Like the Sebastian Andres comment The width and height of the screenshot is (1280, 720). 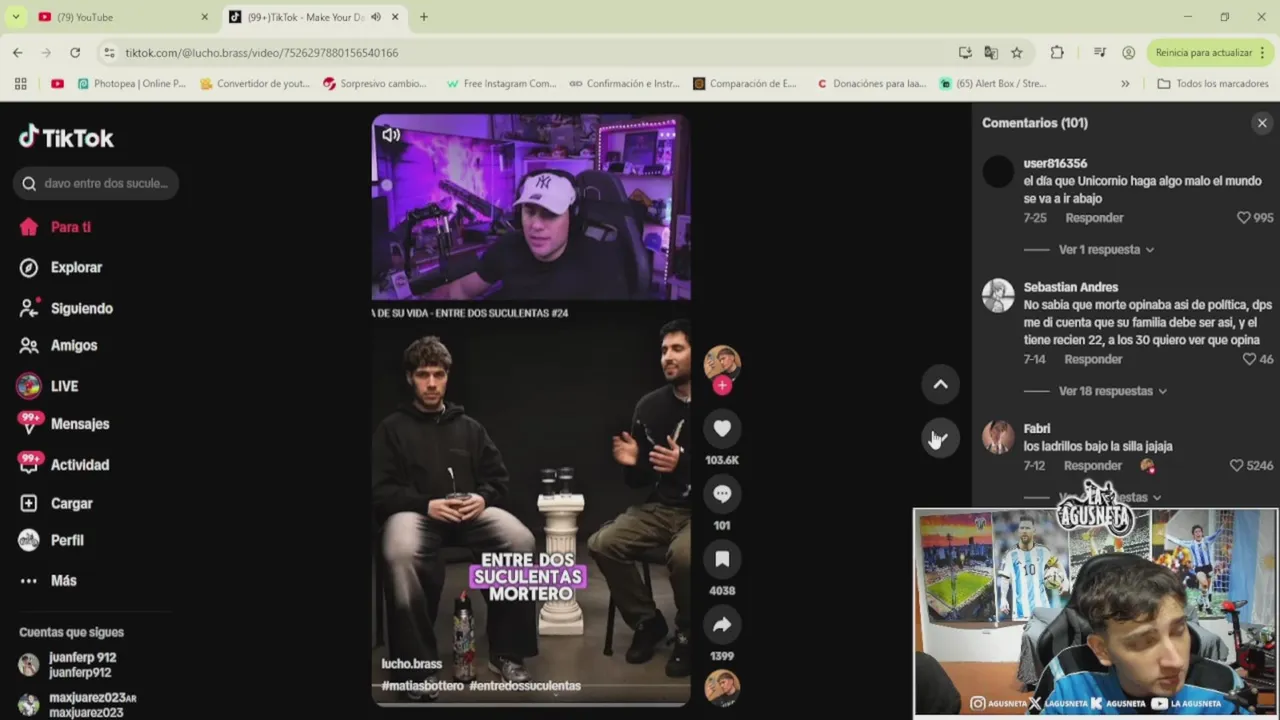point(1249,359)
